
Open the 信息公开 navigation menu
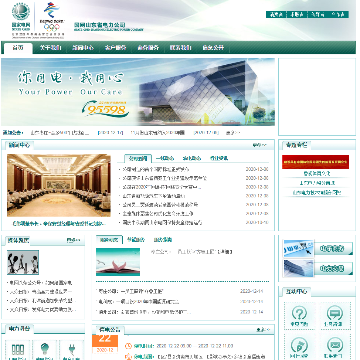(x=213, y=48)
